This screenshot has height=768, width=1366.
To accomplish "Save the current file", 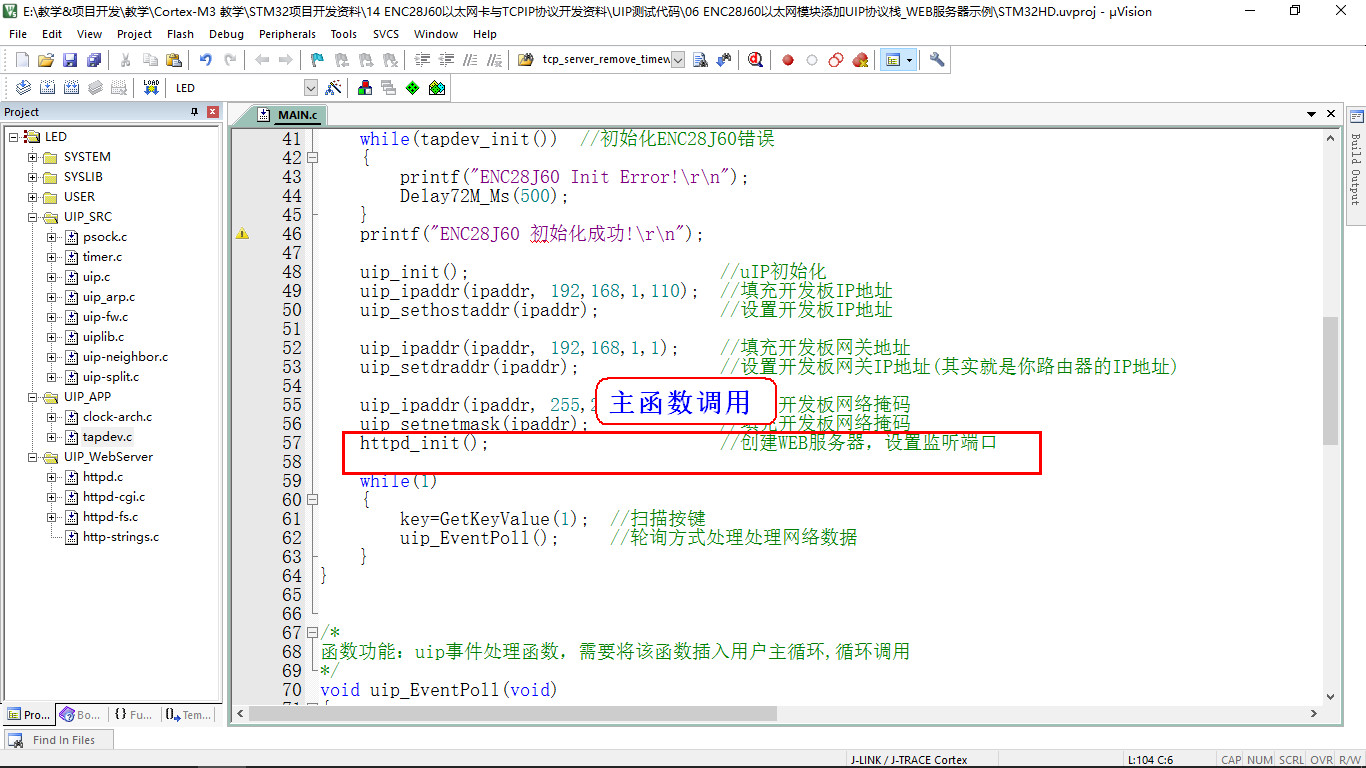I will point(70,60).
